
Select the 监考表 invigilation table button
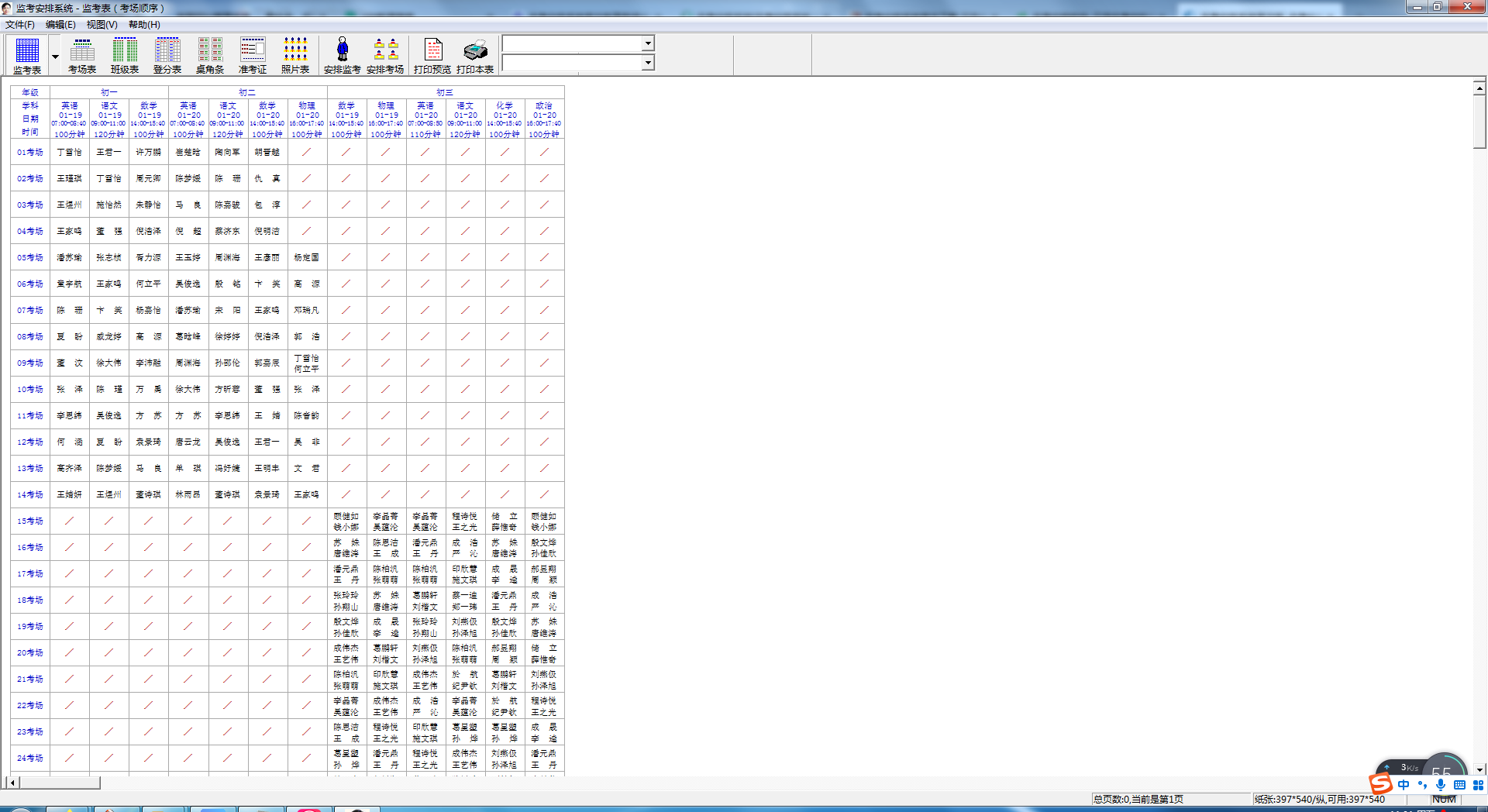[x=27, y=55]
